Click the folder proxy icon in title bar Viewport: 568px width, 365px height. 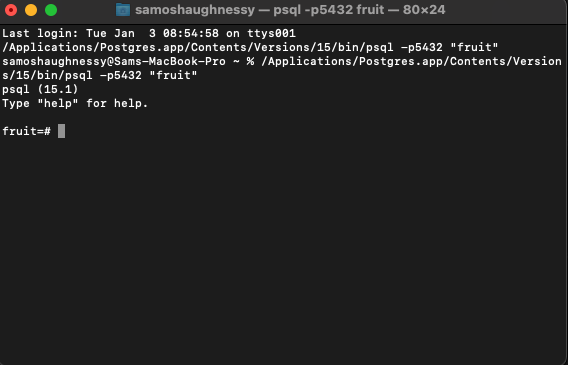pos(123,10)
